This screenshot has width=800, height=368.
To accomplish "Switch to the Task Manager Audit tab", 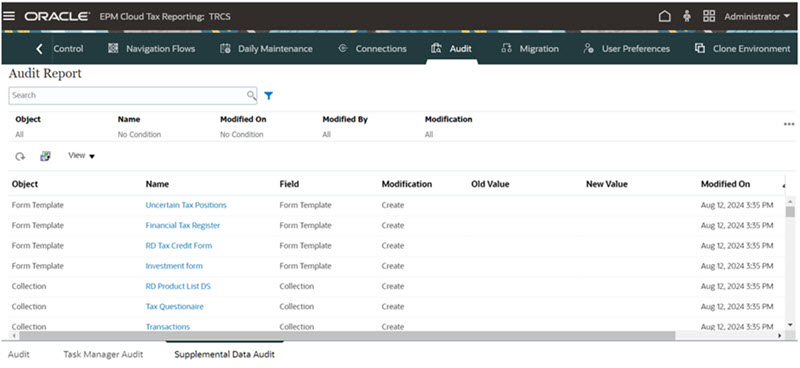I will 103,355.
